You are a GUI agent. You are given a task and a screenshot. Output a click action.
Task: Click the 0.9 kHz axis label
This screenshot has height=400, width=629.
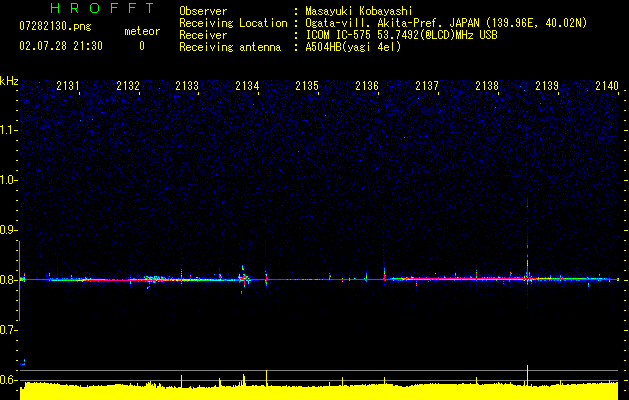point(8,230)
